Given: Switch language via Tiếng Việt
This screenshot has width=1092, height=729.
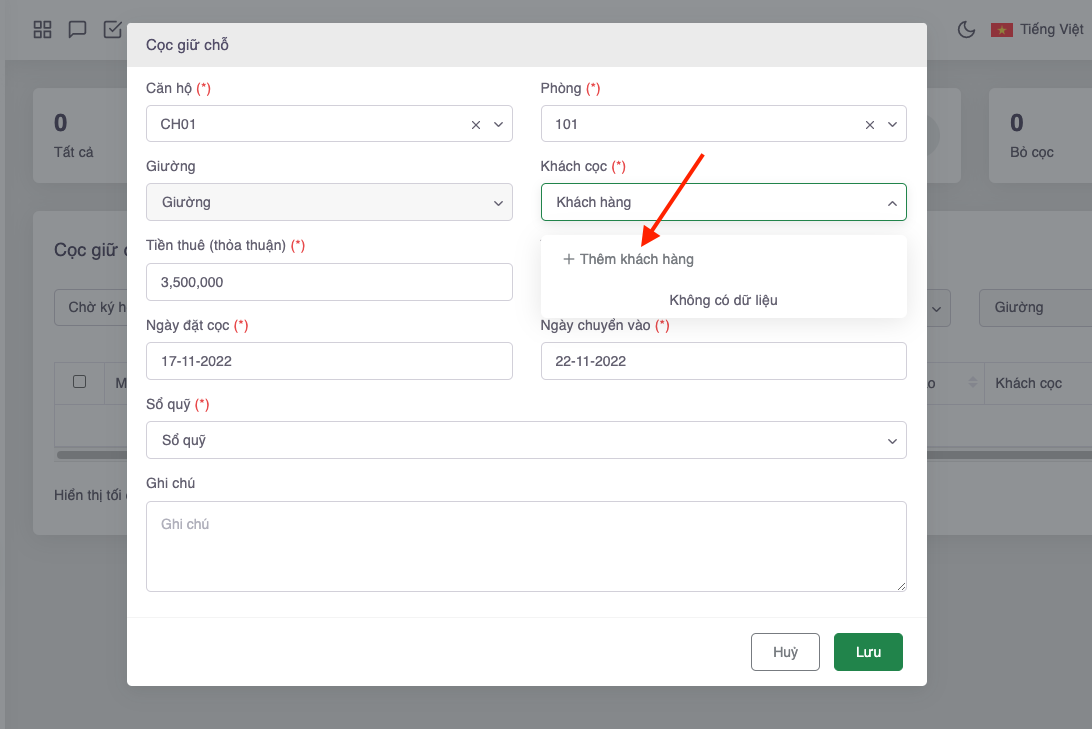Looking at the screenshot, I should [1051, 30].
